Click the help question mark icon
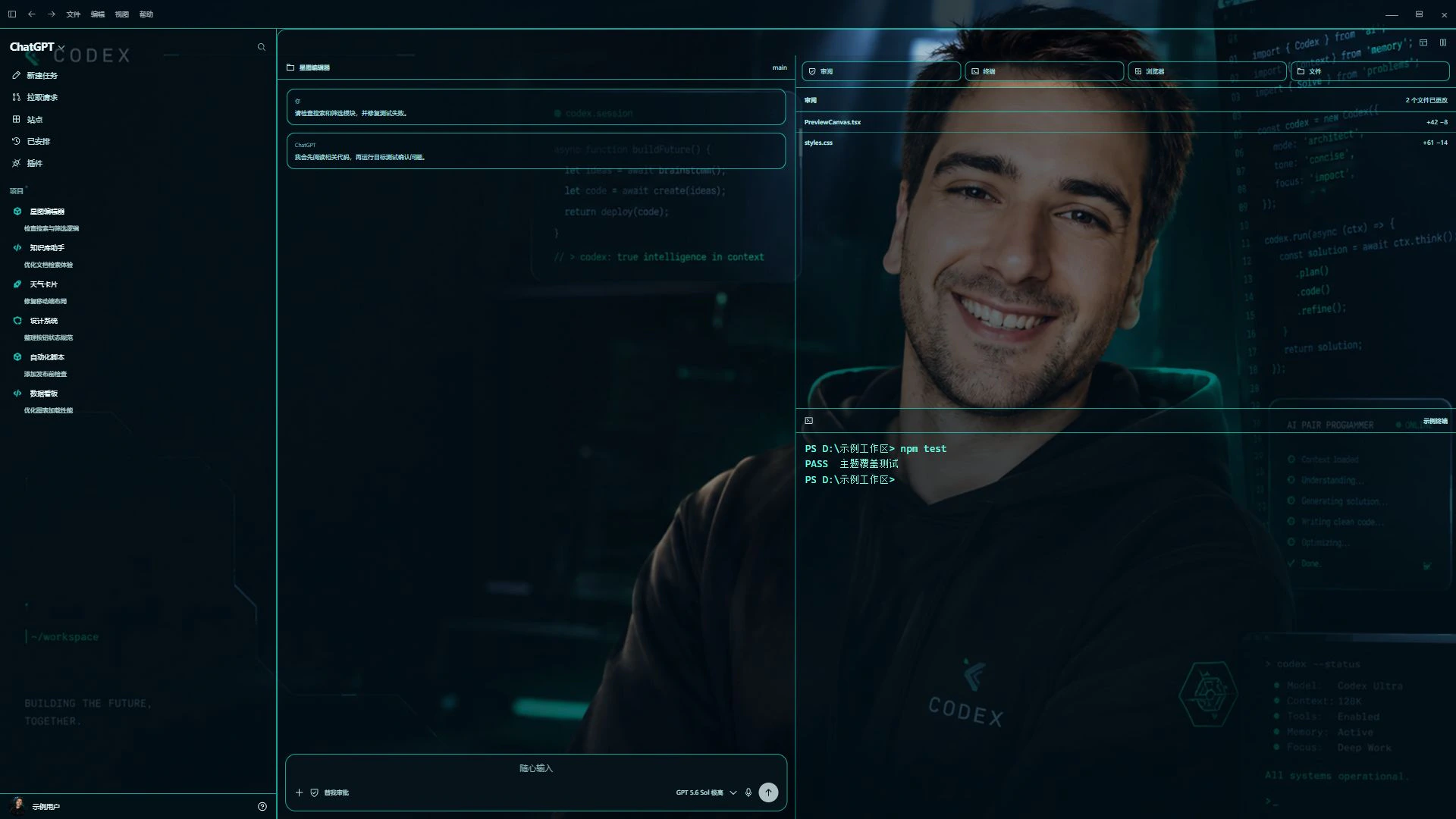This screenshot has width=1456, height=819. (x=262, y=807)
